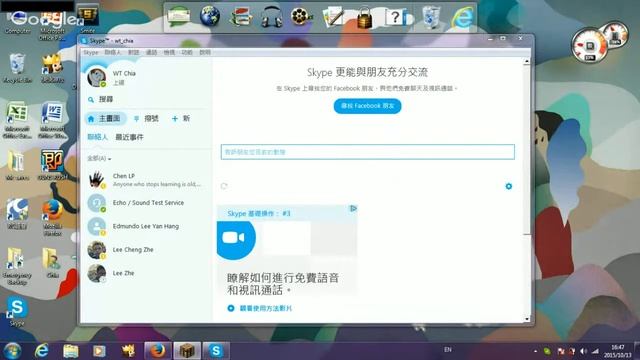Open the Recycle Bin desktop icon
Viewport: 640px width, 360px height.
pos(17,68)
